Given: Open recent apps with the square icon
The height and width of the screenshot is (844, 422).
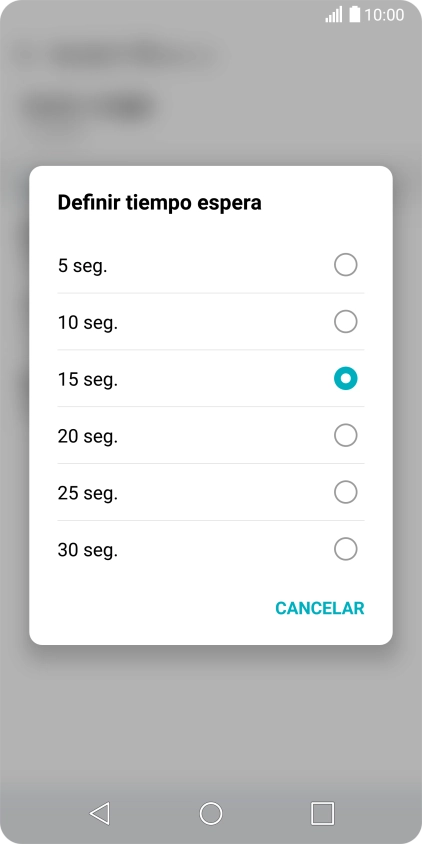Looking at the screenshot, I should click(x=322, y=813).
